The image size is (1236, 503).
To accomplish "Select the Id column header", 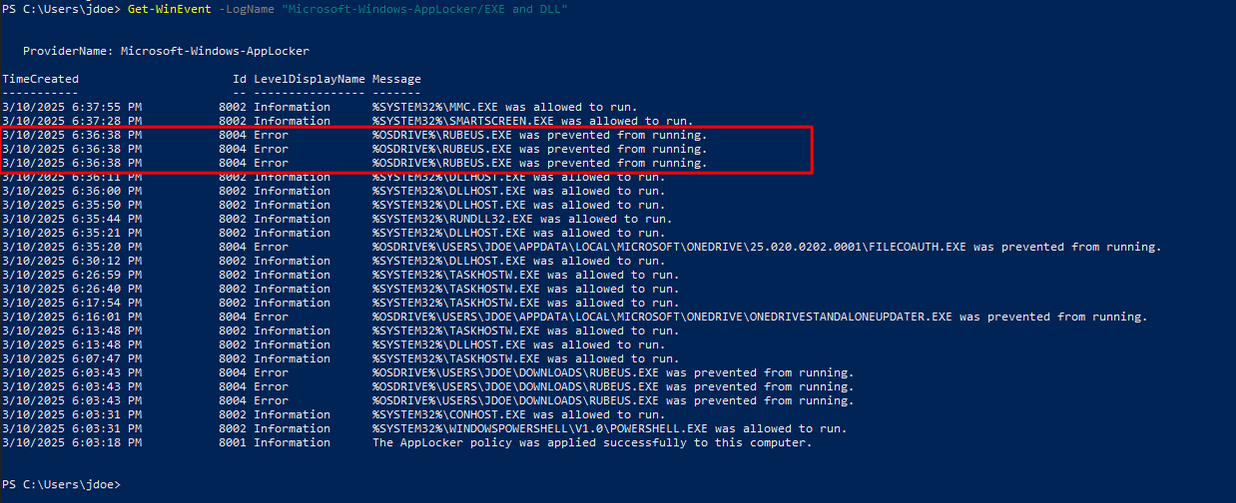I will tap(239, 79).
